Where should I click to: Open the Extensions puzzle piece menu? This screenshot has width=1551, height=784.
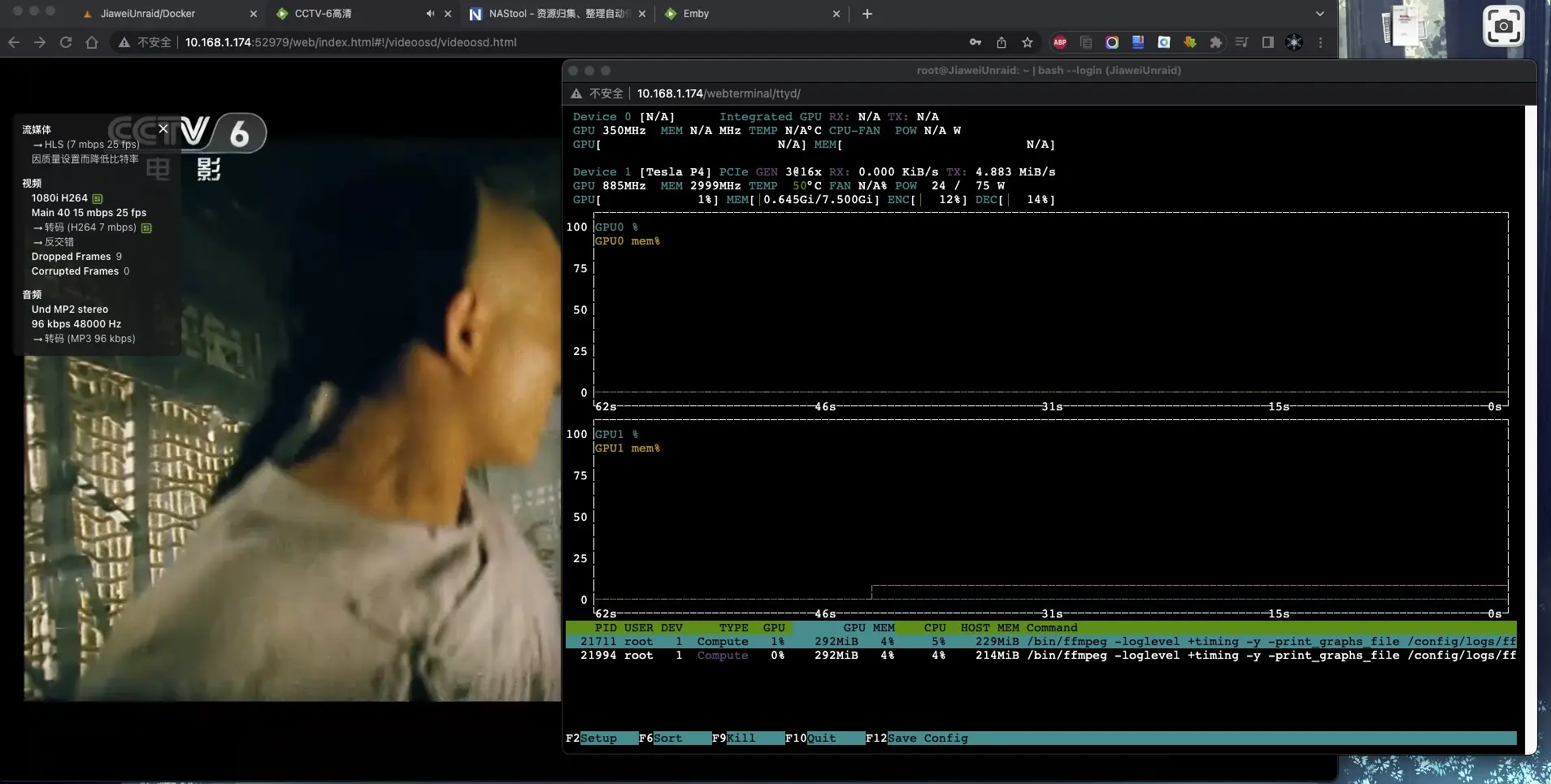tap(1216, 42)
